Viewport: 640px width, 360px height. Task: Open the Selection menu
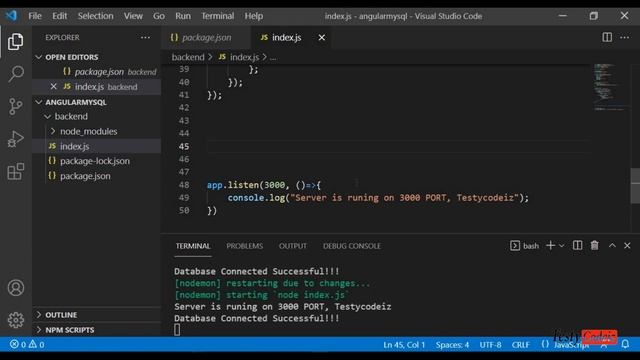click(96, 16)
